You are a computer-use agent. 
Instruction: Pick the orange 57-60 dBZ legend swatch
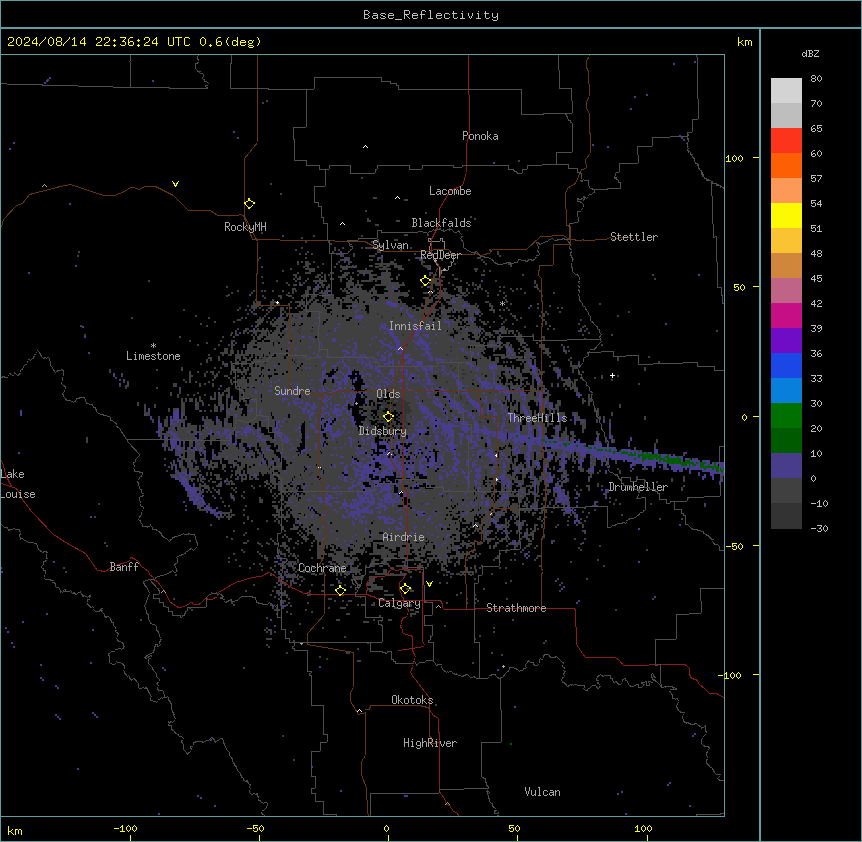786,165
